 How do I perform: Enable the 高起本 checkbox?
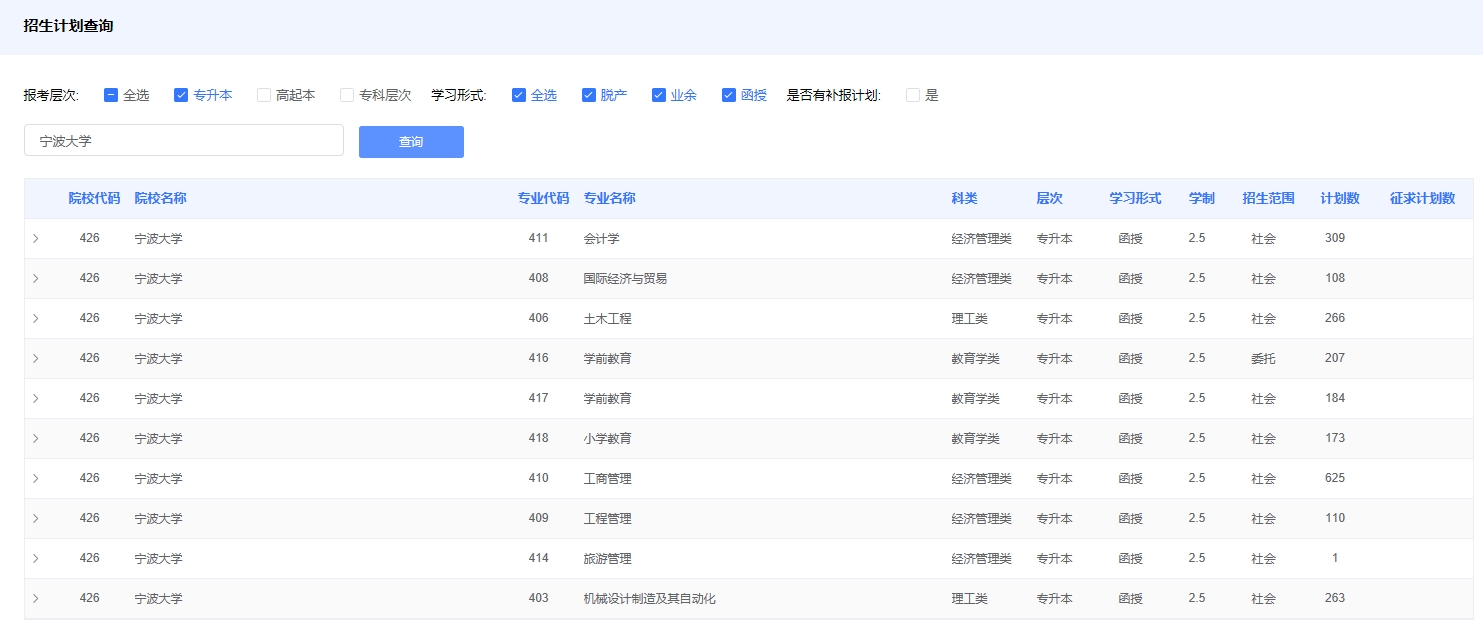pyautogui.click(x=264, y=95)
